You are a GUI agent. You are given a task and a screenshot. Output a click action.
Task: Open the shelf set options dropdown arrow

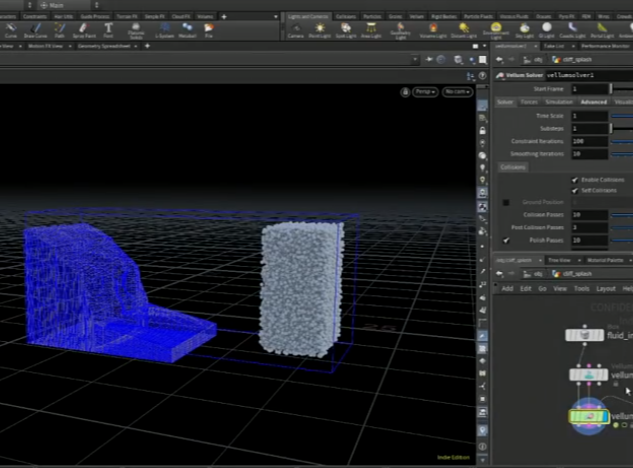[x=276, y=17]
